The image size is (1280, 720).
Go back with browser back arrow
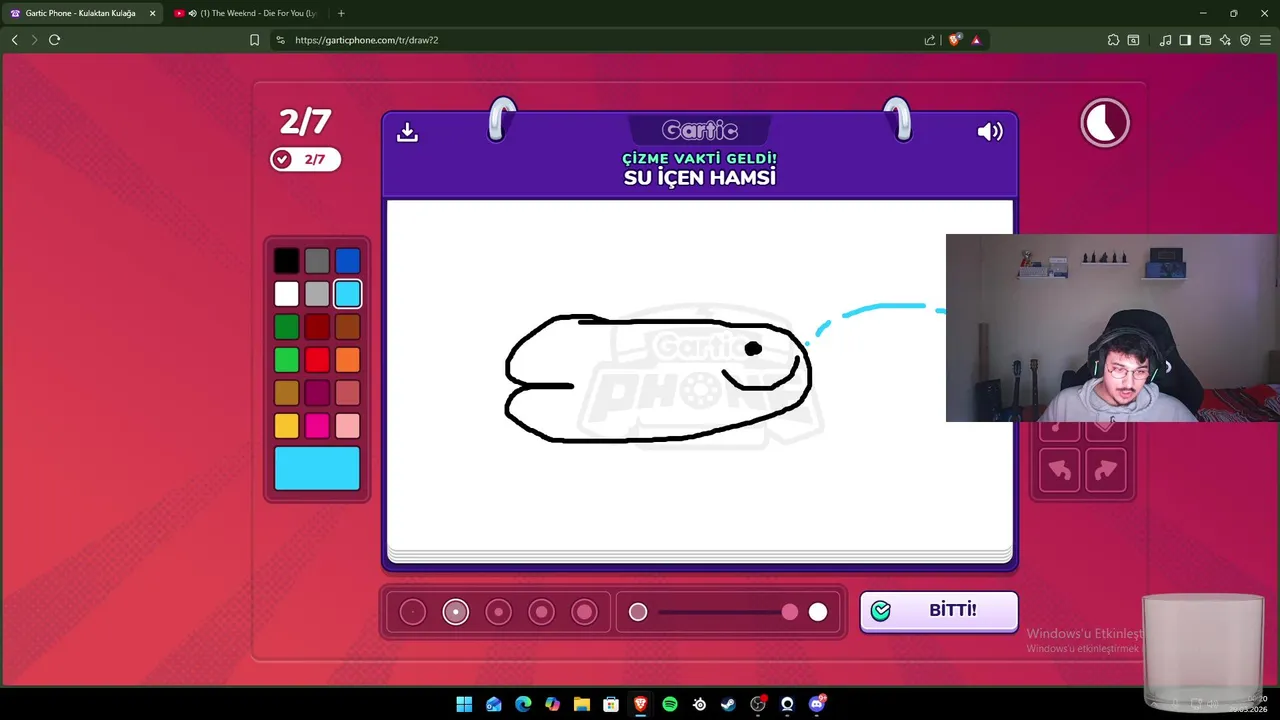click(14, 40)
